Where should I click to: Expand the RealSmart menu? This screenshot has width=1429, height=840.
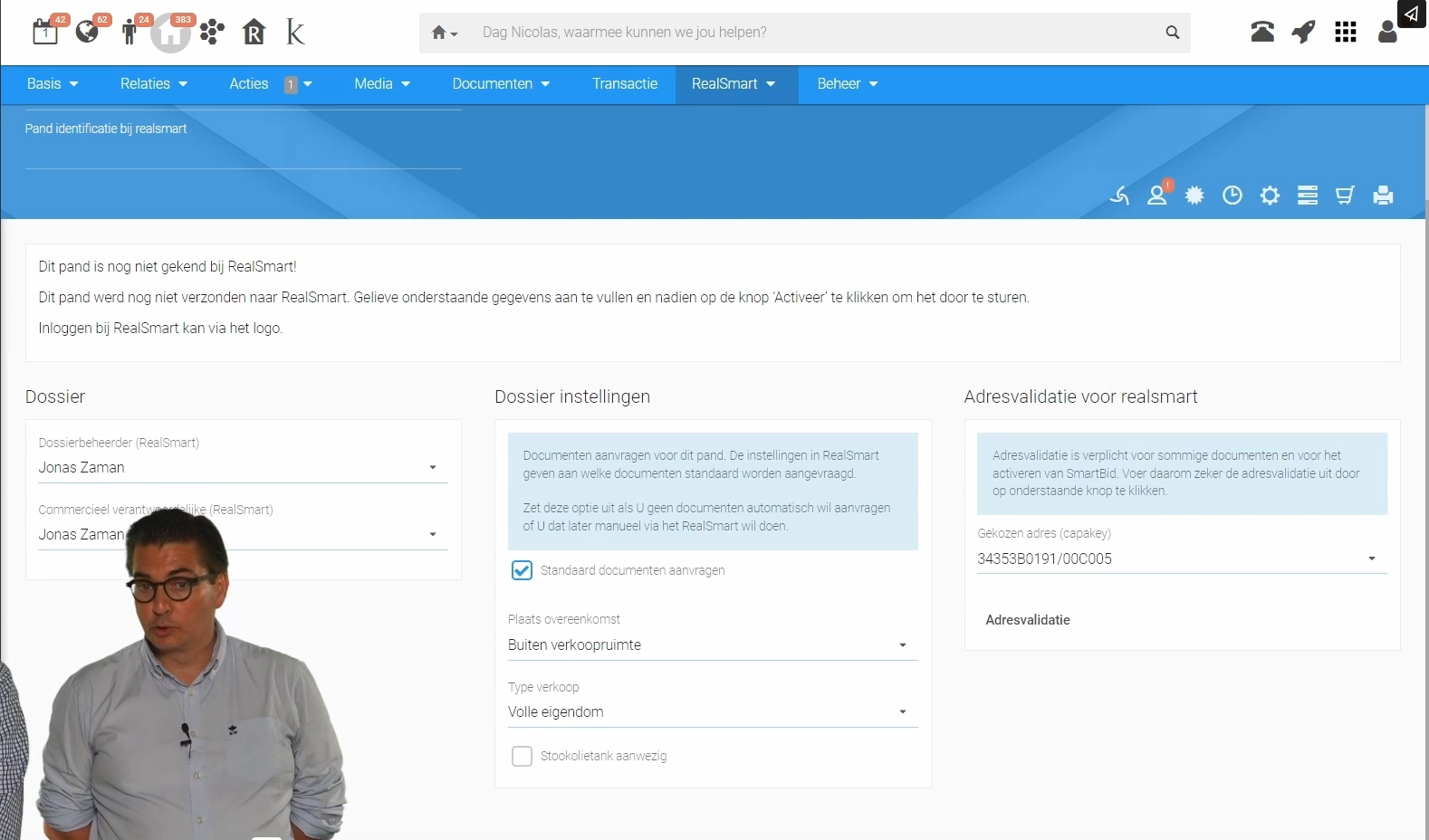coord(734,84)
